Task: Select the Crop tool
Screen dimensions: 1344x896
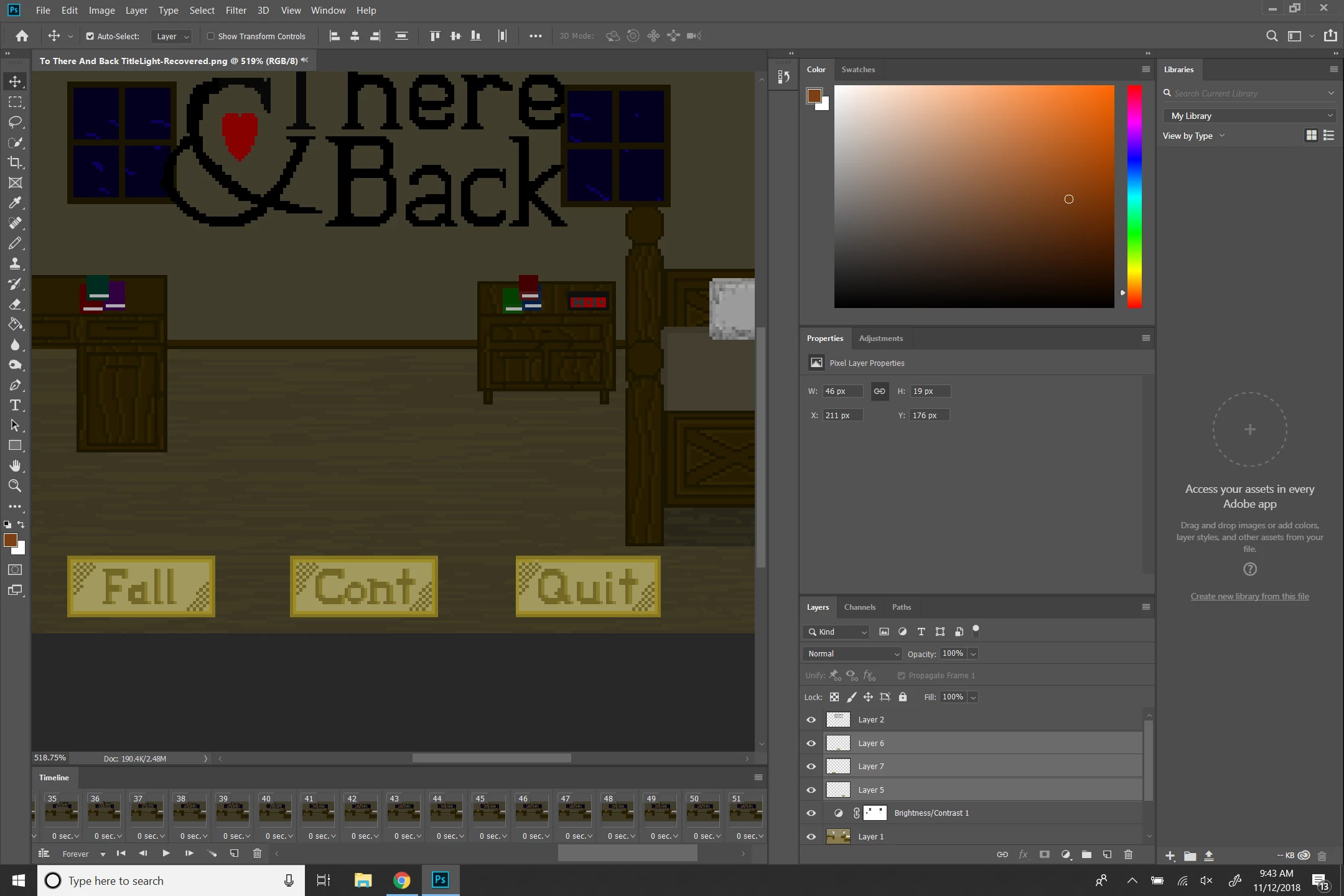Action: tap(15, 162)
